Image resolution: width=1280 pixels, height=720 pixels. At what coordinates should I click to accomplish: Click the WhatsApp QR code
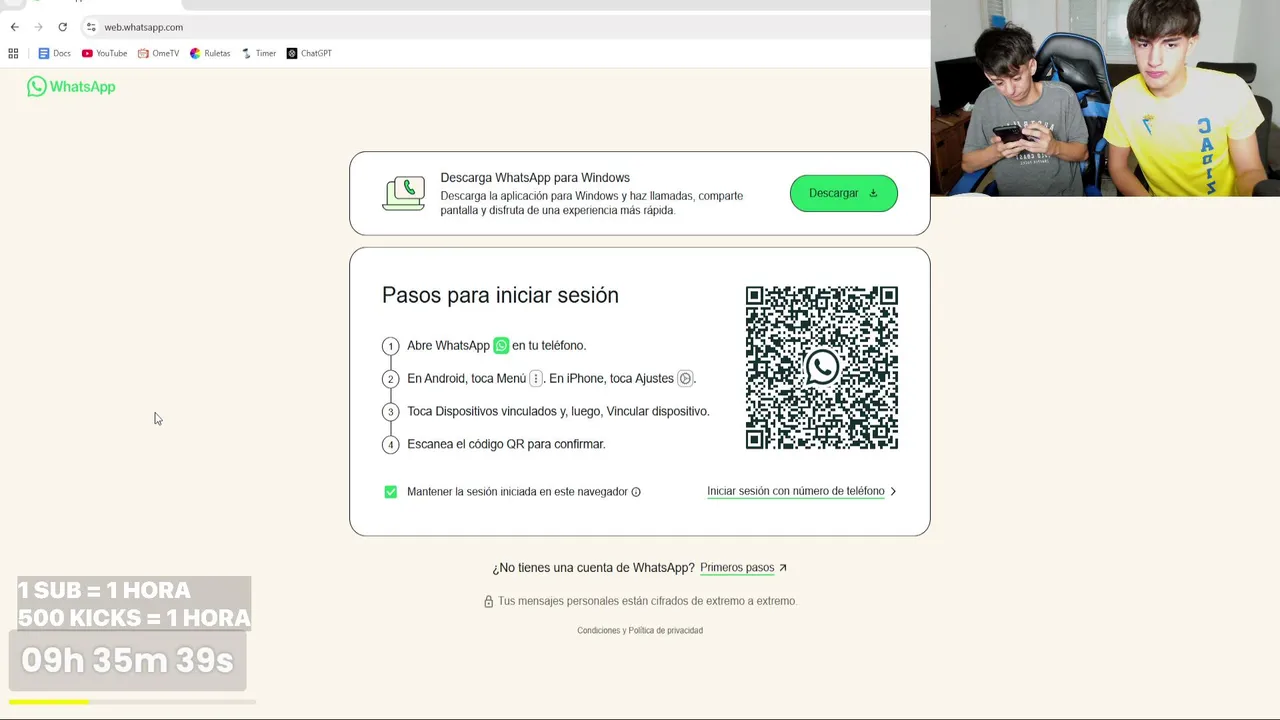[822, 368]
